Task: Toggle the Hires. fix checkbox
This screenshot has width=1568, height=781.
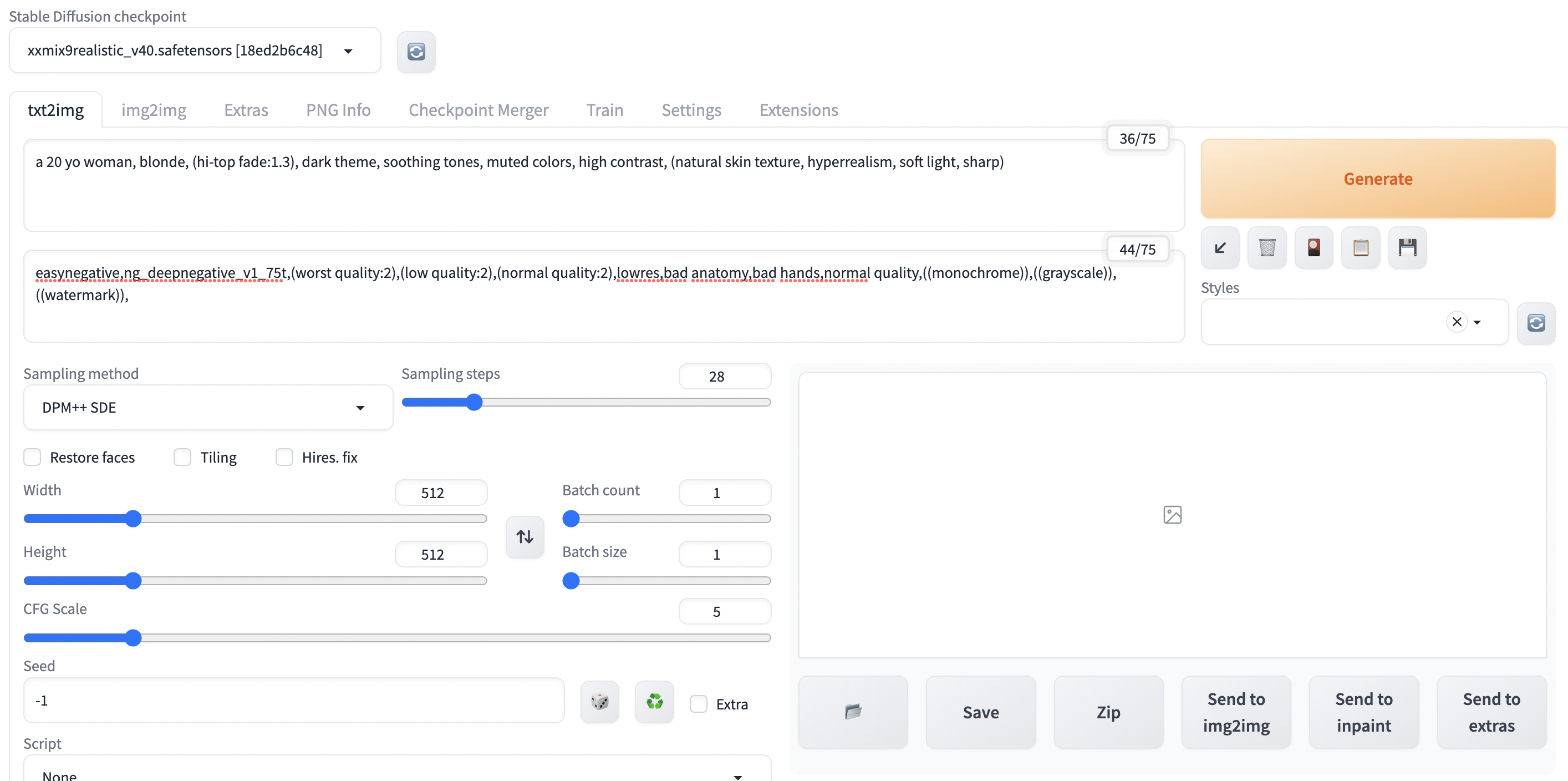Action: tap(284, 457)
